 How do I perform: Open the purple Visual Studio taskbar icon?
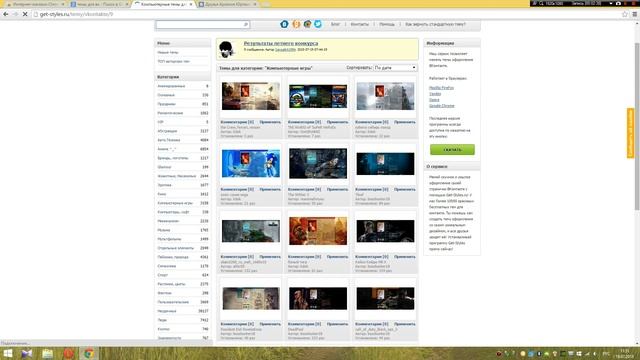pos(27,353)
